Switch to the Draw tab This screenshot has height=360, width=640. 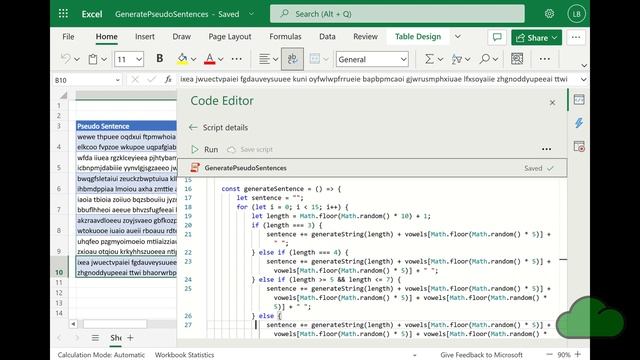(181, 37)
